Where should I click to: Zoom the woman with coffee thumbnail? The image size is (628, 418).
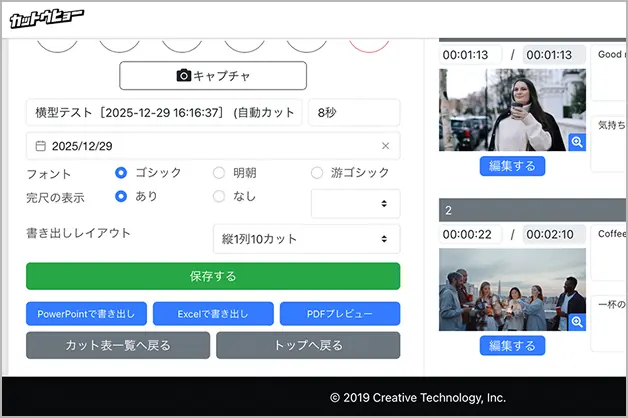[x=577, y=142]
